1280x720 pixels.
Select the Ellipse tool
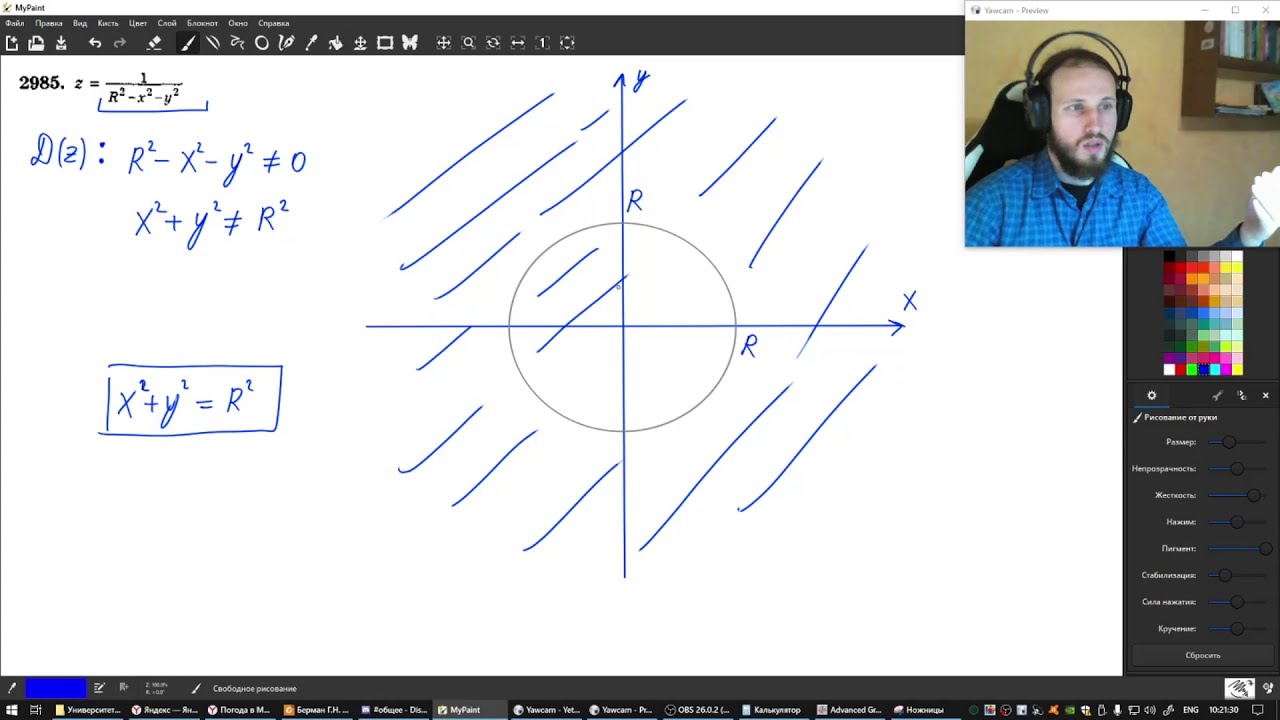coord(262,43)
